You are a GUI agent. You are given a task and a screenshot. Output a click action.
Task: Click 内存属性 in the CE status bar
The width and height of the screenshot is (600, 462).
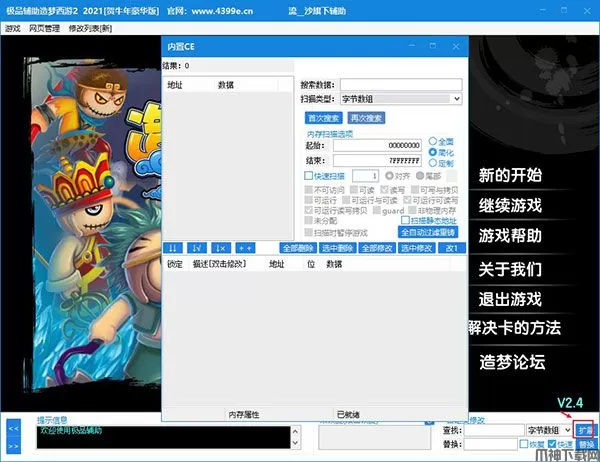coord(244,415)
